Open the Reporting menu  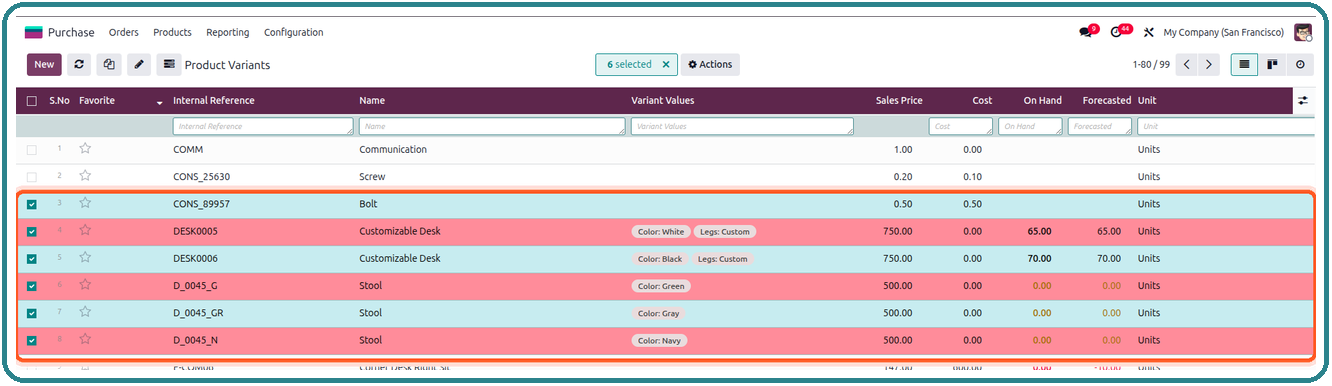click(x=228, y=32)
